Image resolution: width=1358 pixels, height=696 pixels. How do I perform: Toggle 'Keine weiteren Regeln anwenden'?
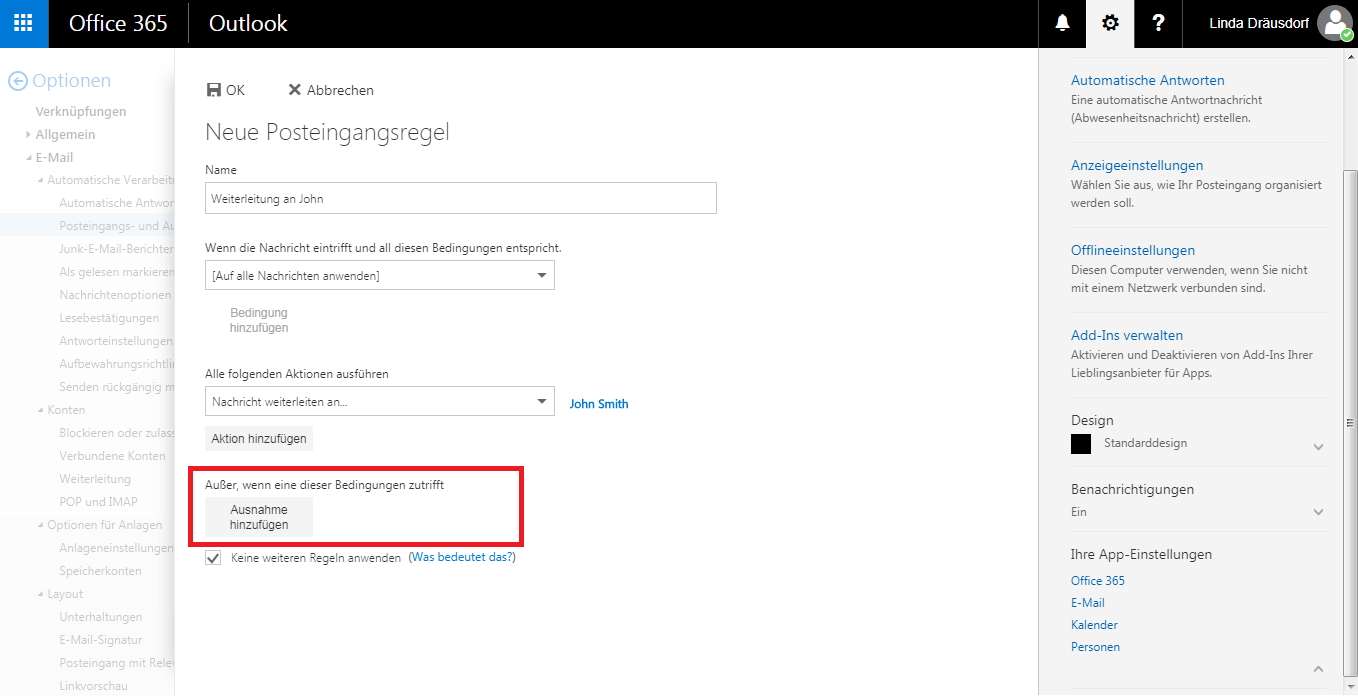(213, 557)
